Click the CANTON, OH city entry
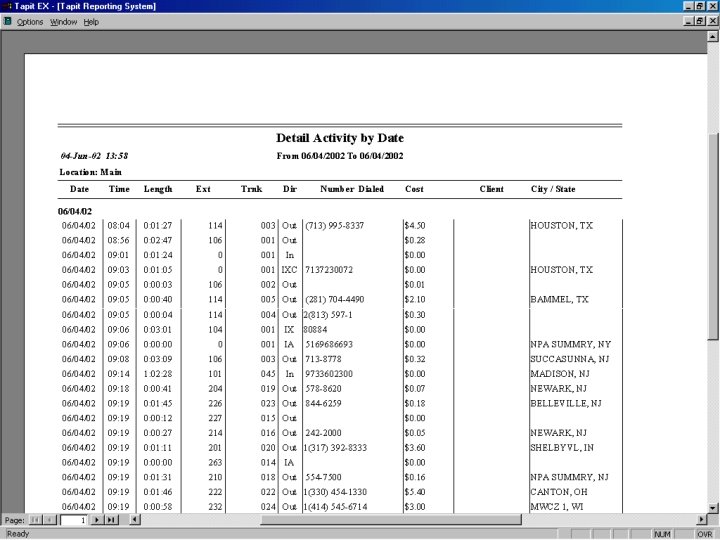 559,492
